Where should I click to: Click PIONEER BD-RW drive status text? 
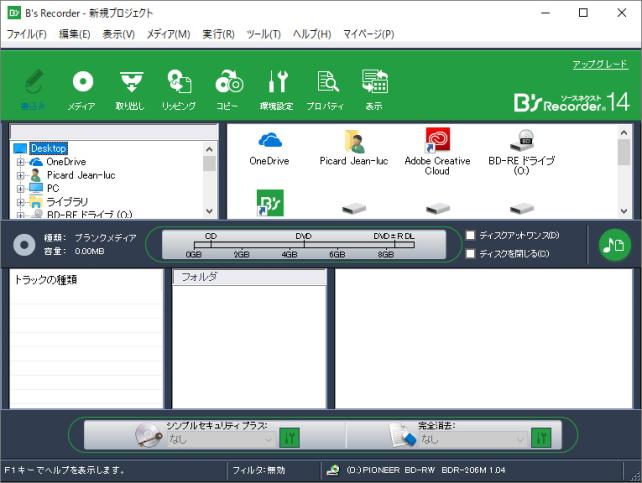point(426,470)
